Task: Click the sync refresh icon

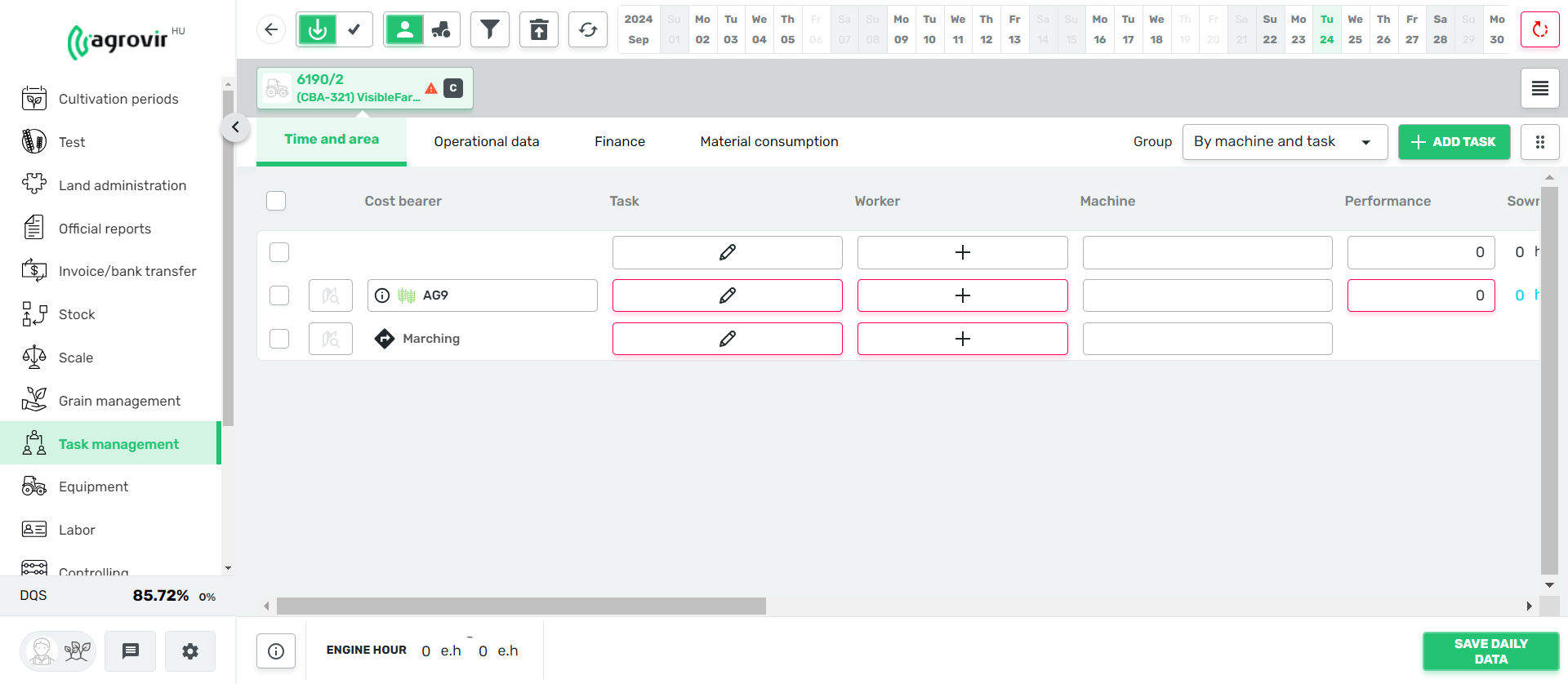Action: tap(588, 30)
